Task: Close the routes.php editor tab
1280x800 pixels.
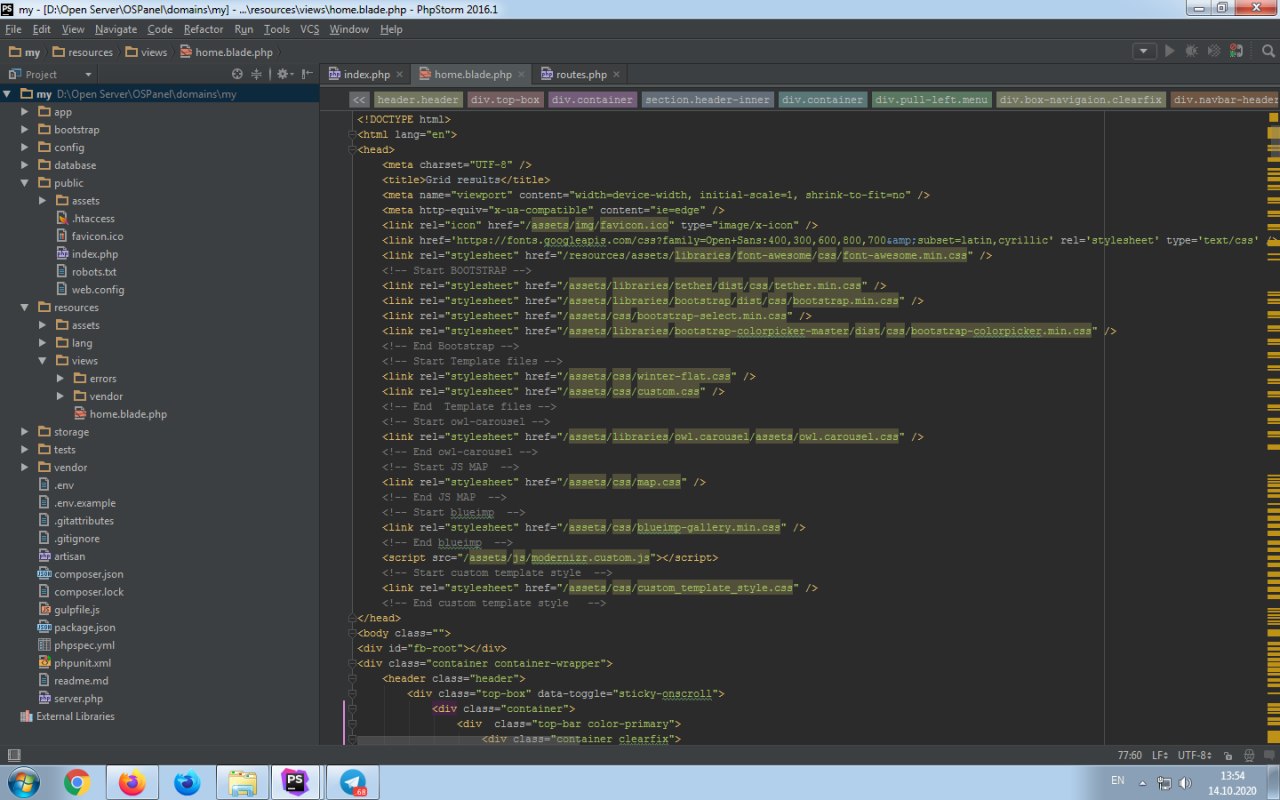Action: tap(617, 74)
